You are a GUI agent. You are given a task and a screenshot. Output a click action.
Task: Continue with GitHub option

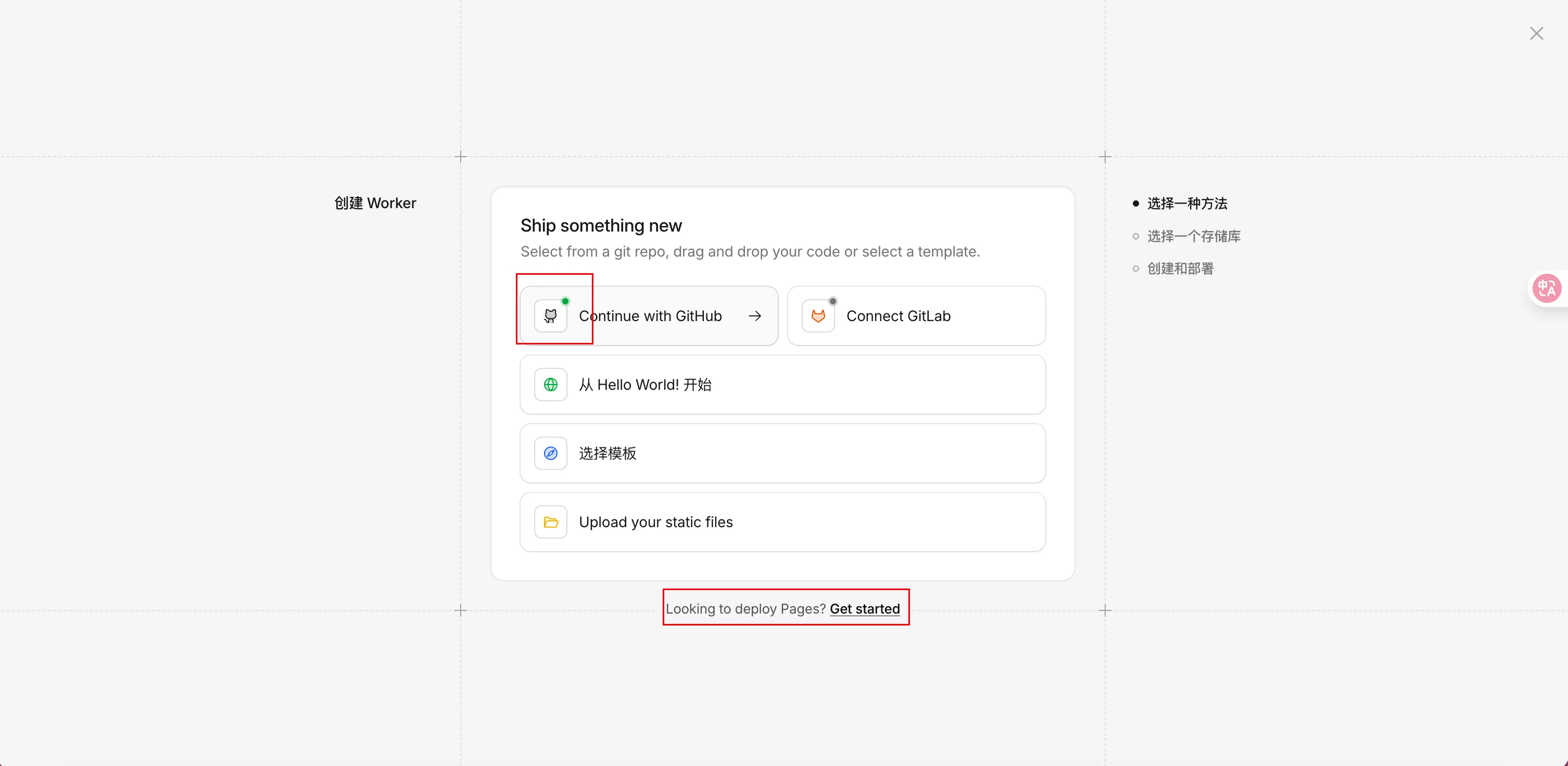[650, 316]
